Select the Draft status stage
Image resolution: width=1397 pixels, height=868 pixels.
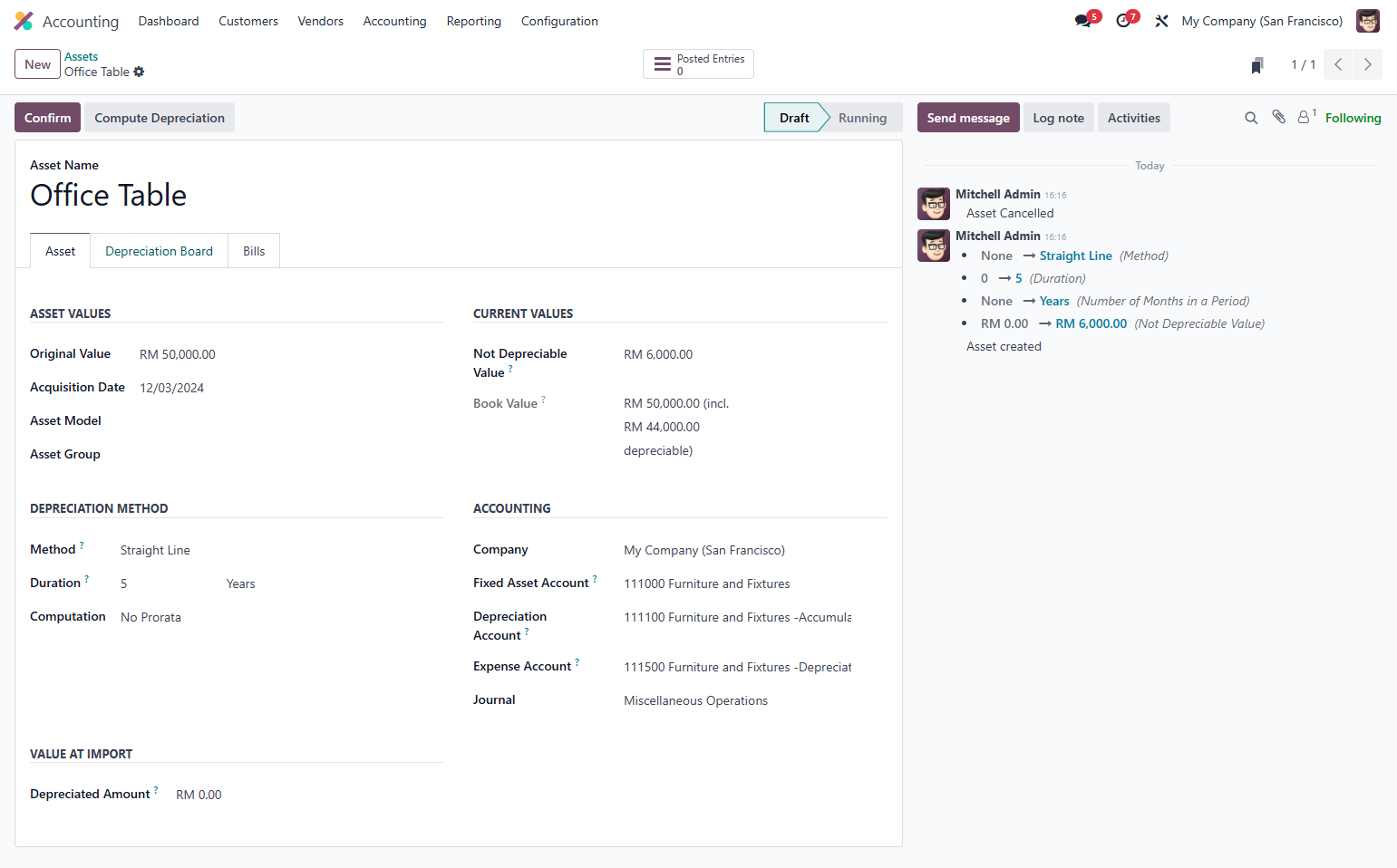(794, 118)
